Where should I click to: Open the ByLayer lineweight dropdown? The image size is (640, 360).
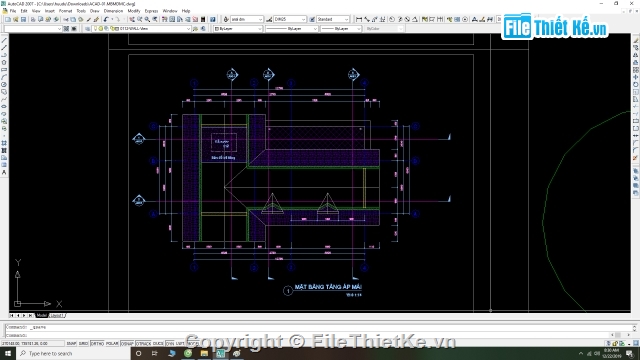[341, 29]
